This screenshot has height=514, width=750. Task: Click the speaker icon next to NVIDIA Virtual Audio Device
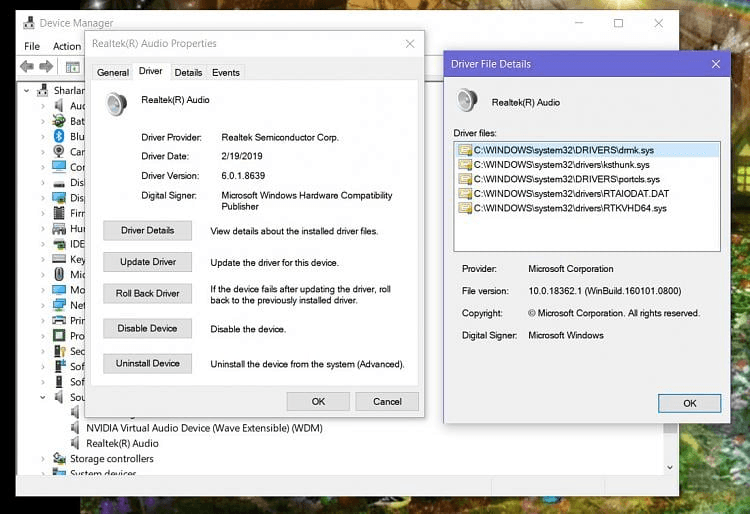tap(75, 427)
